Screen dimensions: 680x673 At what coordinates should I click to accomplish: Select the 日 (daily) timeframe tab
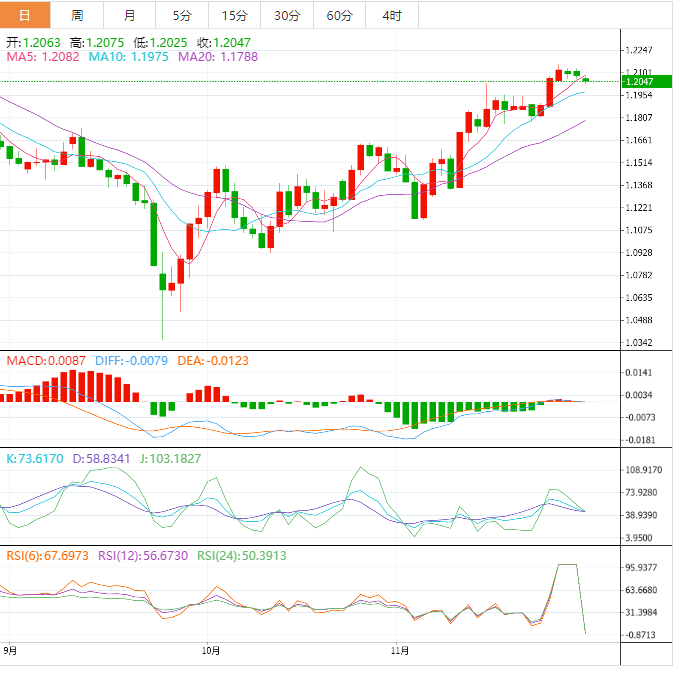click(25, 15)
